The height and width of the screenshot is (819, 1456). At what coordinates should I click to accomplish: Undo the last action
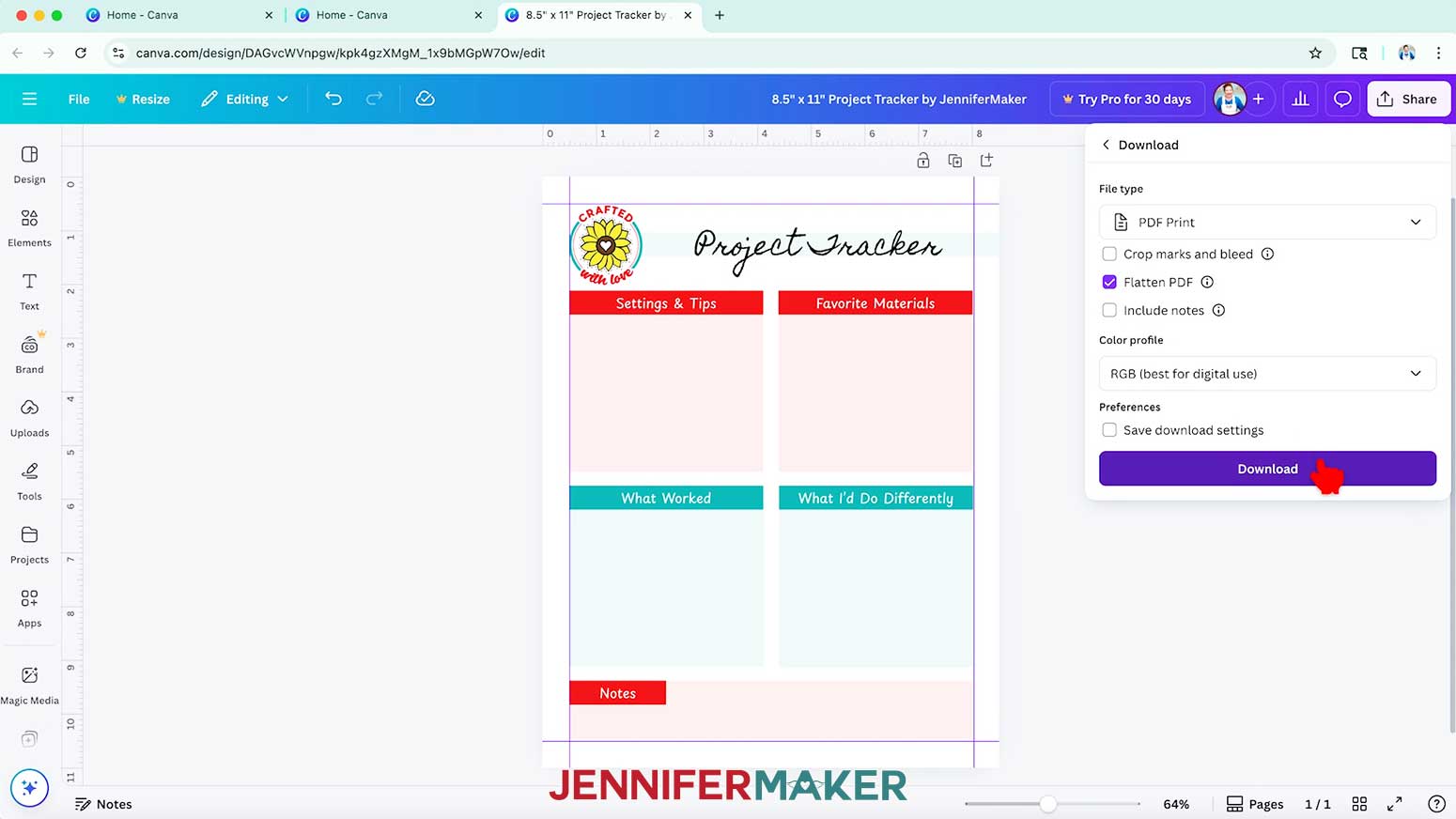point(333,99)
